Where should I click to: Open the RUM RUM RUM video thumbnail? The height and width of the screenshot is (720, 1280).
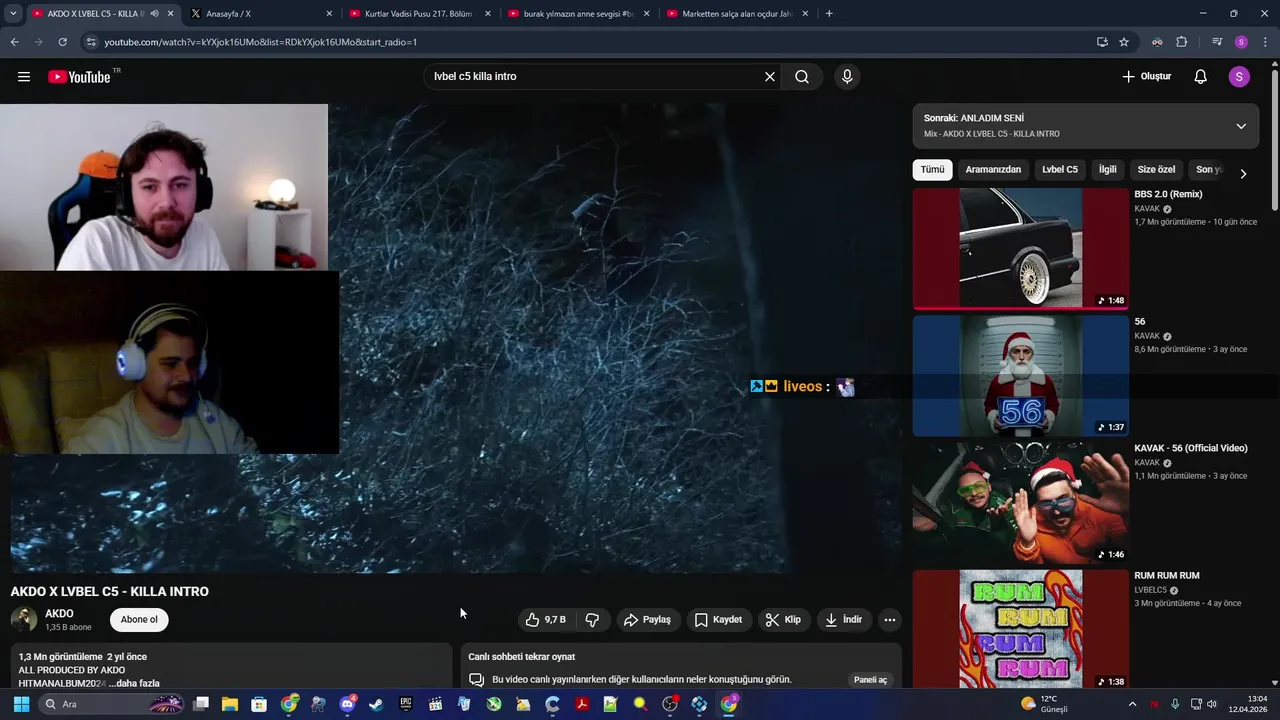[1020, 629]
